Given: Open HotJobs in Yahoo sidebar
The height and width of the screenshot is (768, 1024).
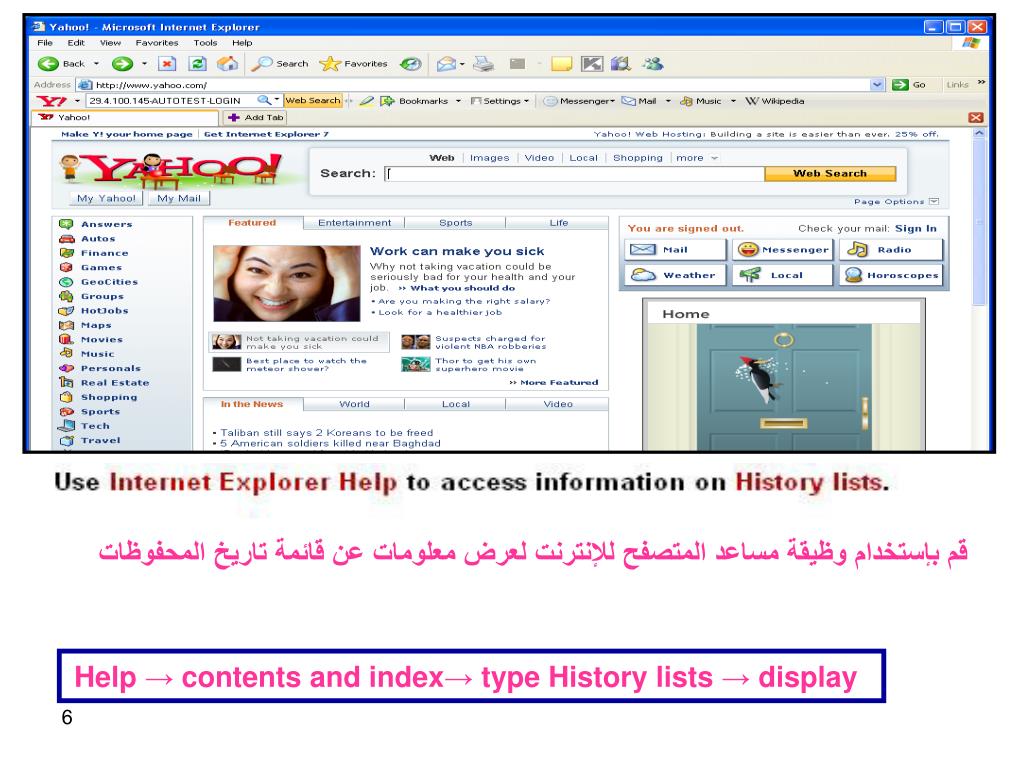Looking at the screenshot, I should [x=104, y=310].
